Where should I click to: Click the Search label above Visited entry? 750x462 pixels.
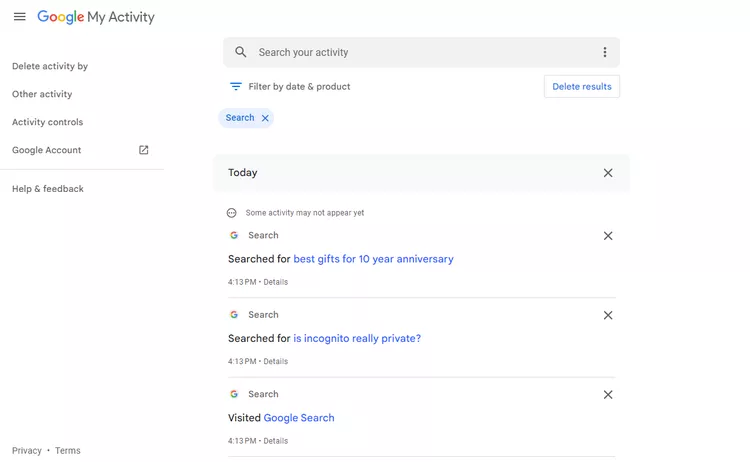(x=263, y=394)
